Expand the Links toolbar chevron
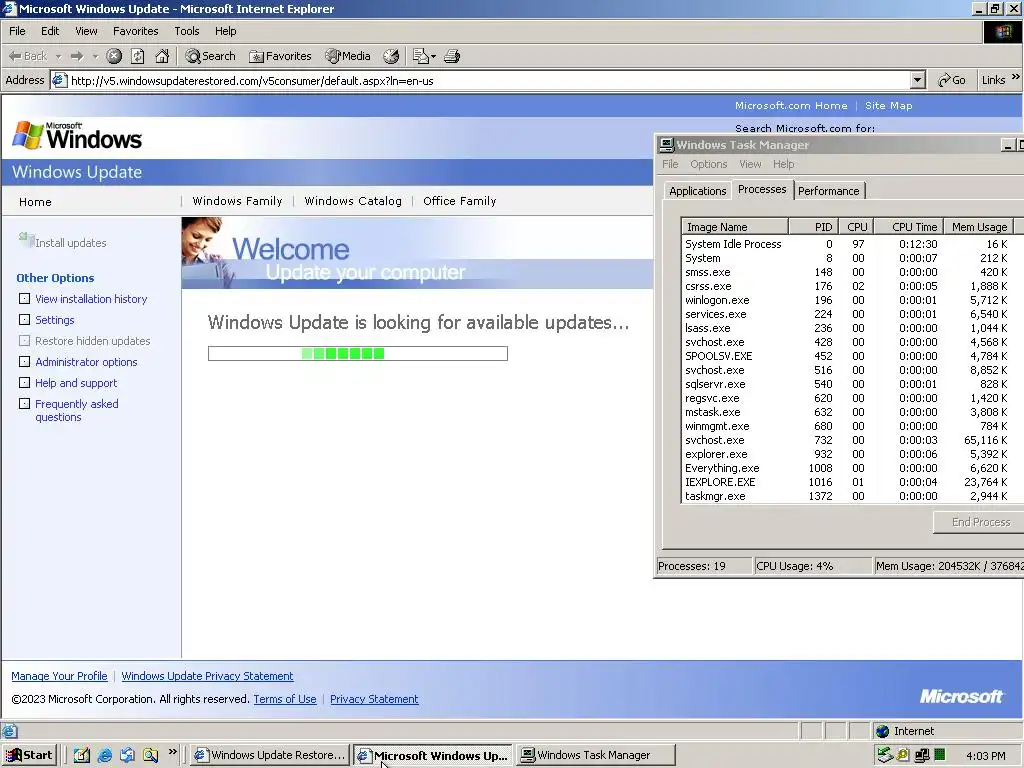 (x=1016, y=77)
